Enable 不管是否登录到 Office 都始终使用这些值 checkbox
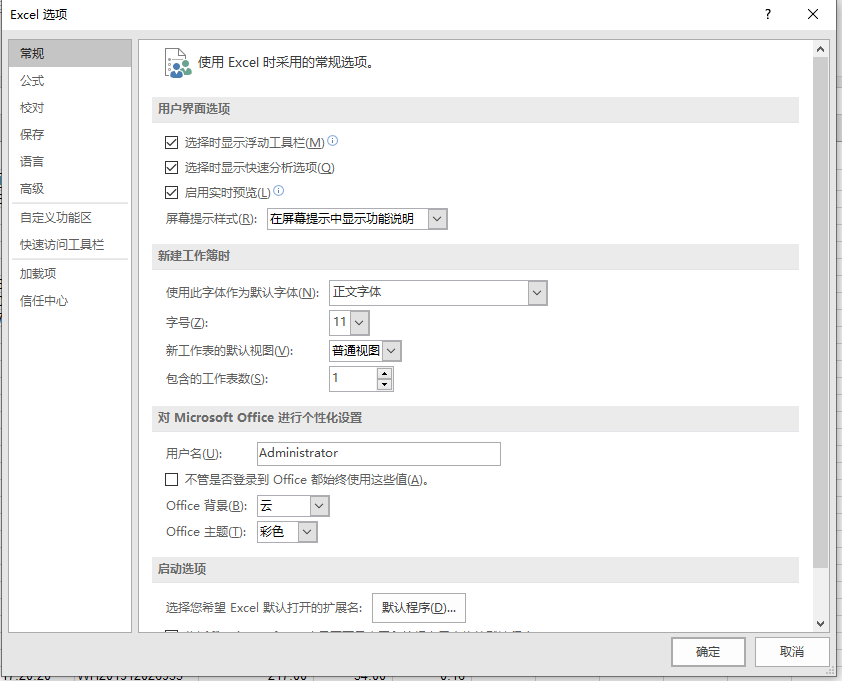This screenshot has height=681, width=842. click(x=171, y=479)
